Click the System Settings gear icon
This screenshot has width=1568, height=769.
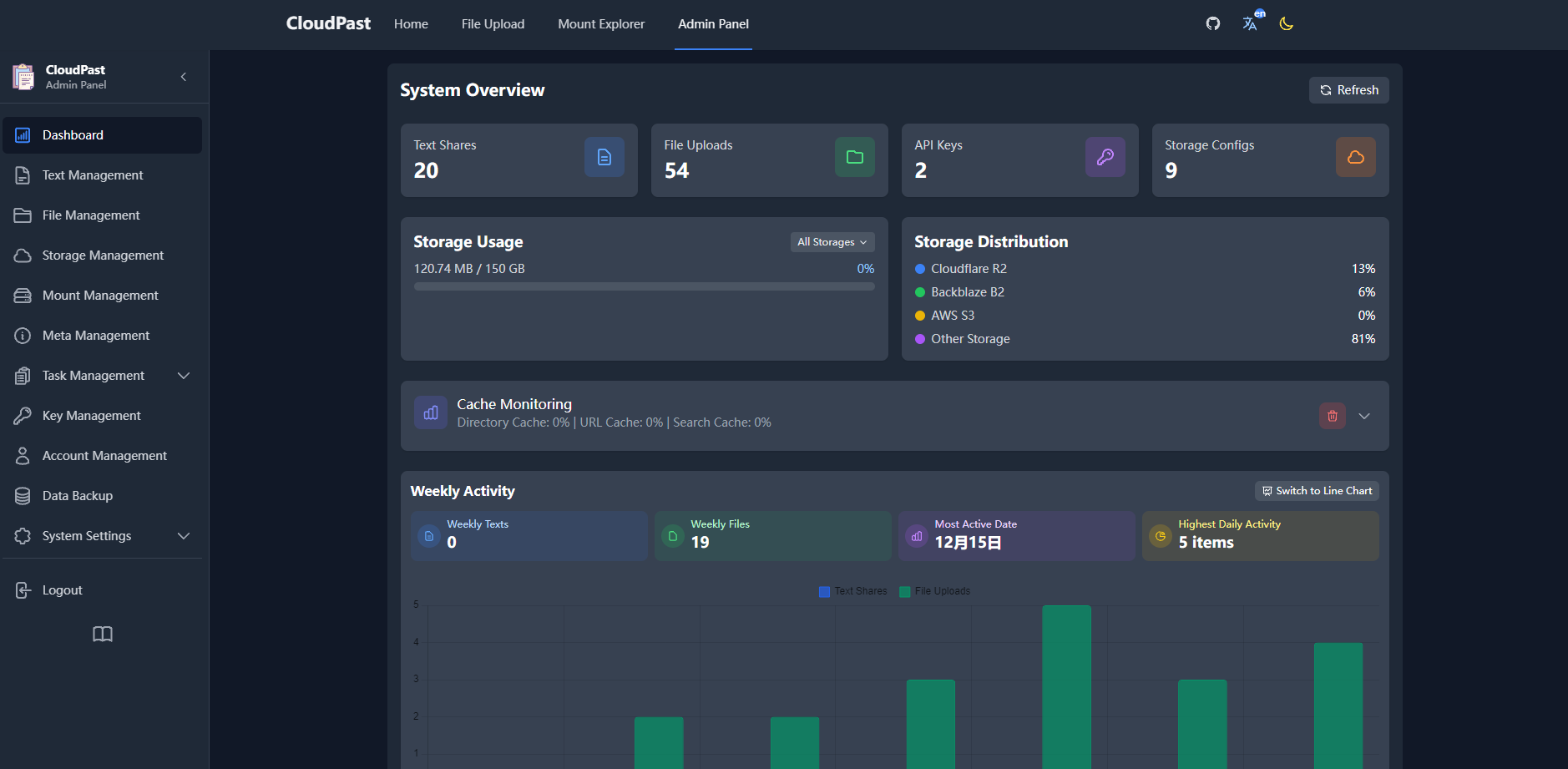(x=23, y=536)
